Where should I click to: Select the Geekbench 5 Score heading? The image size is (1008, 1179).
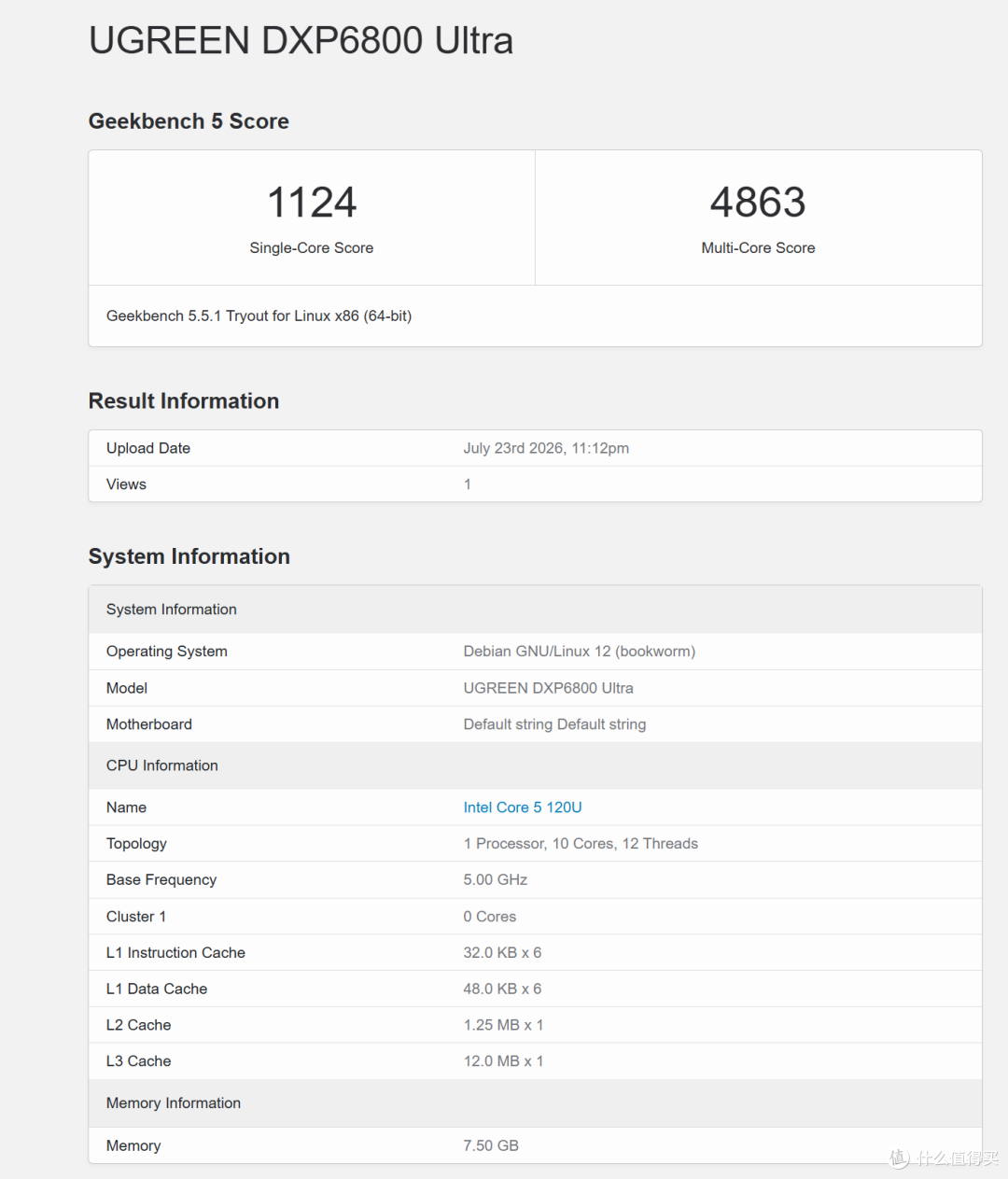click(189, 121)
